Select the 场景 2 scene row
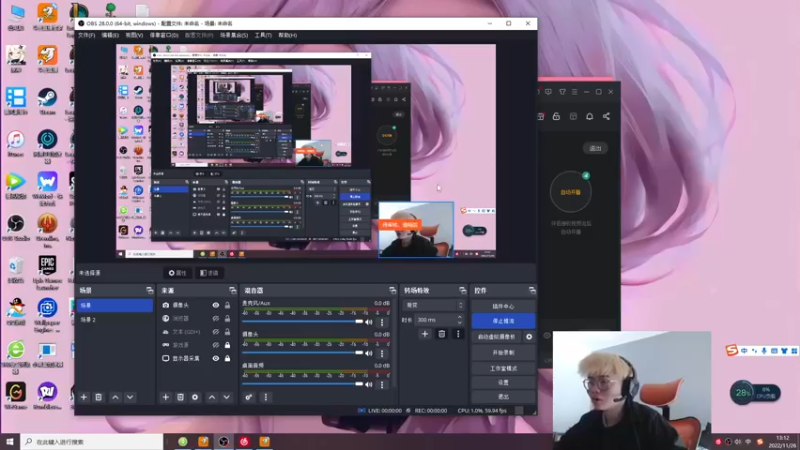The width and height of the screenshot is (800, 450). (115, 319)
